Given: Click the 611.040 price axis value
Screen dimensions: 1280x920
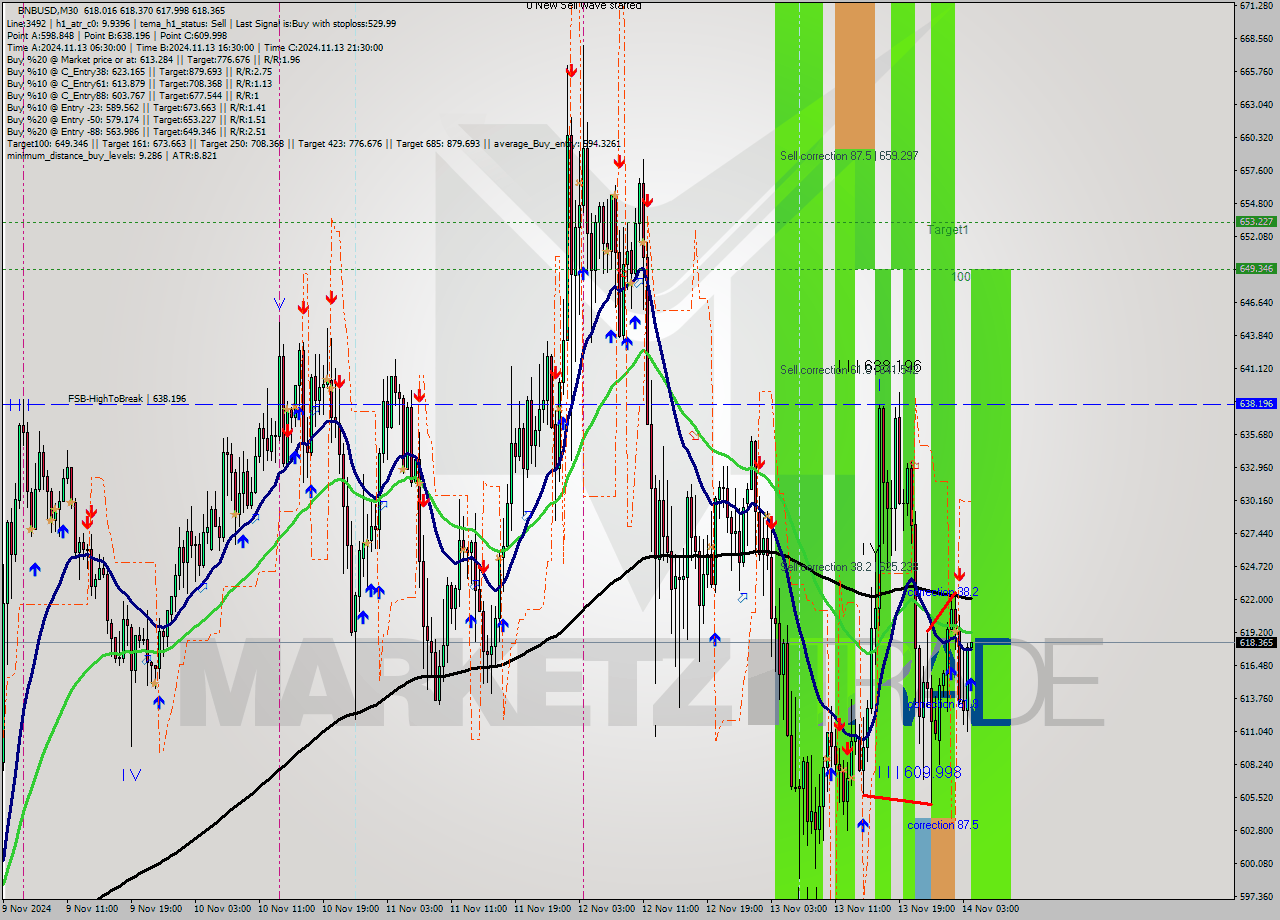Looking at the screenshot, I should (1255, 732).
